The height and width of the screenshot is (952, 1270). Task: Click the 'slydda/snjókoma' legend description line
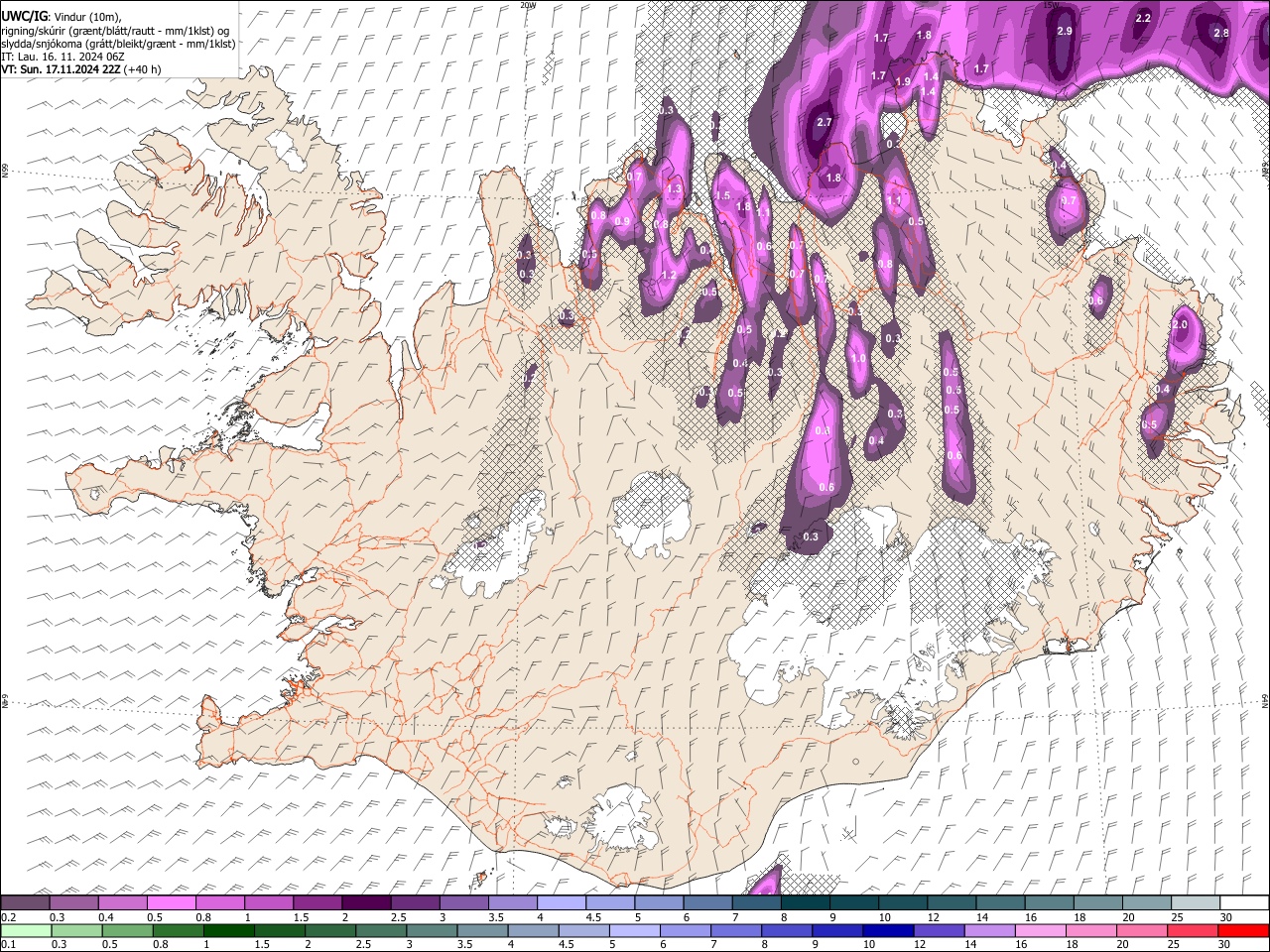coord(118,44)
